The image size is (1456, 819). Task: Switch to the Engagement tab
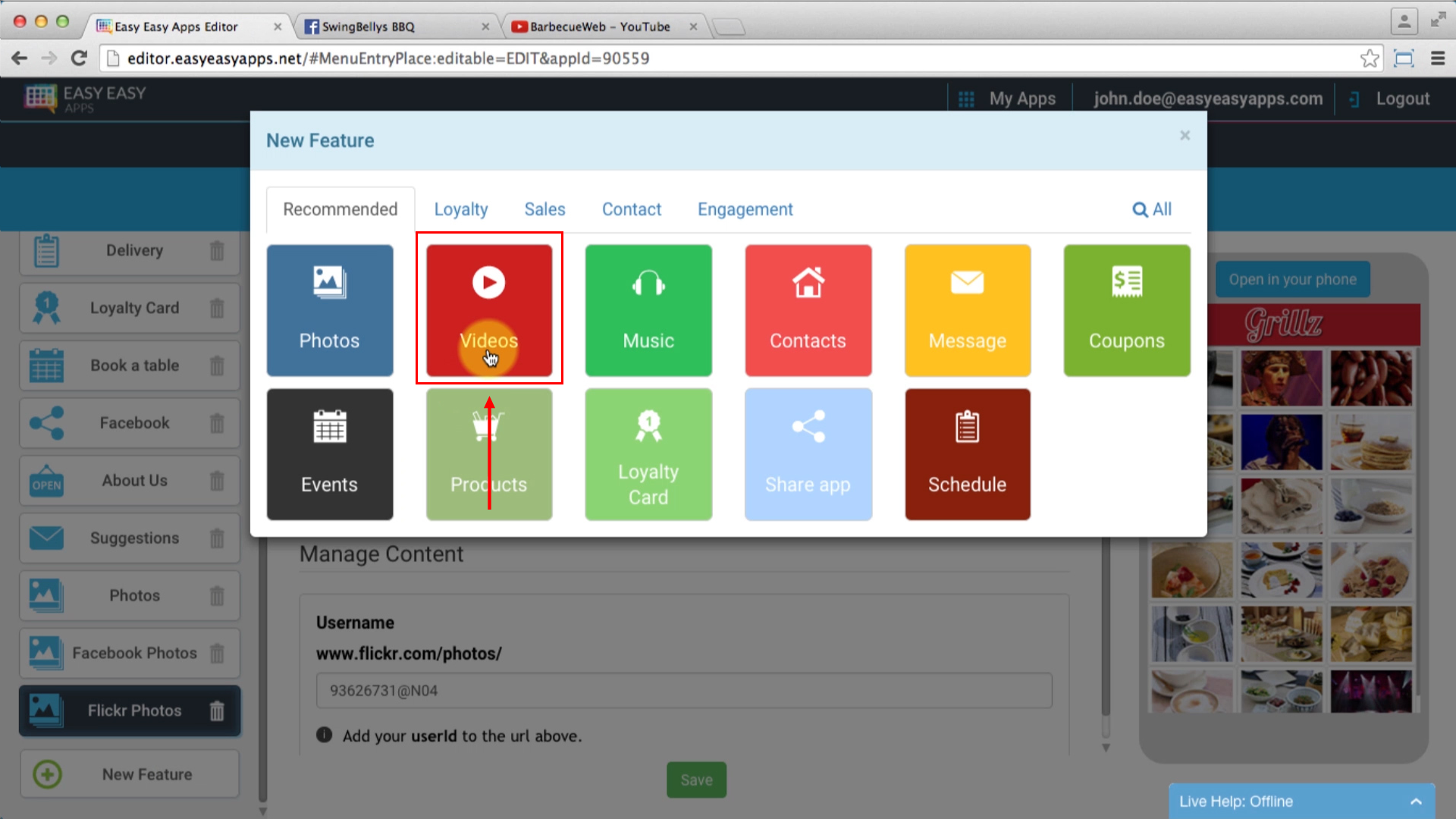(x=745, y=209)
